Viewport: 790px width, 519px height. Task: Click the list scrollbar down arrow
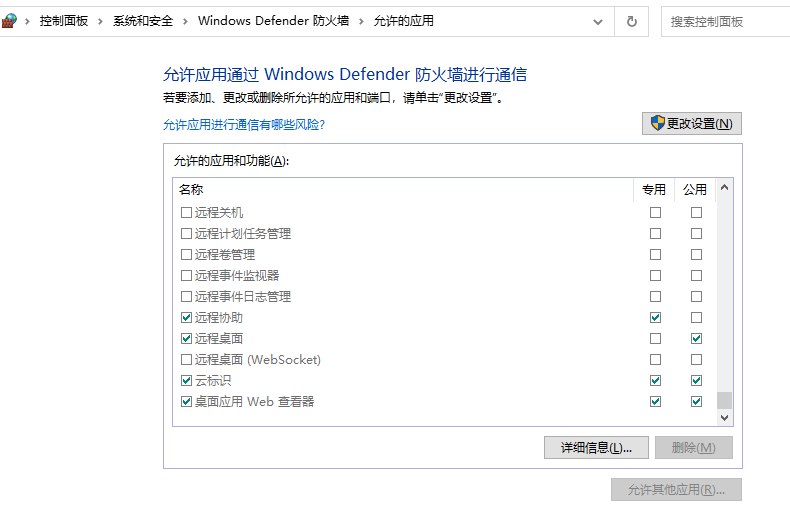pyautogui.click(x=725, y=418)
